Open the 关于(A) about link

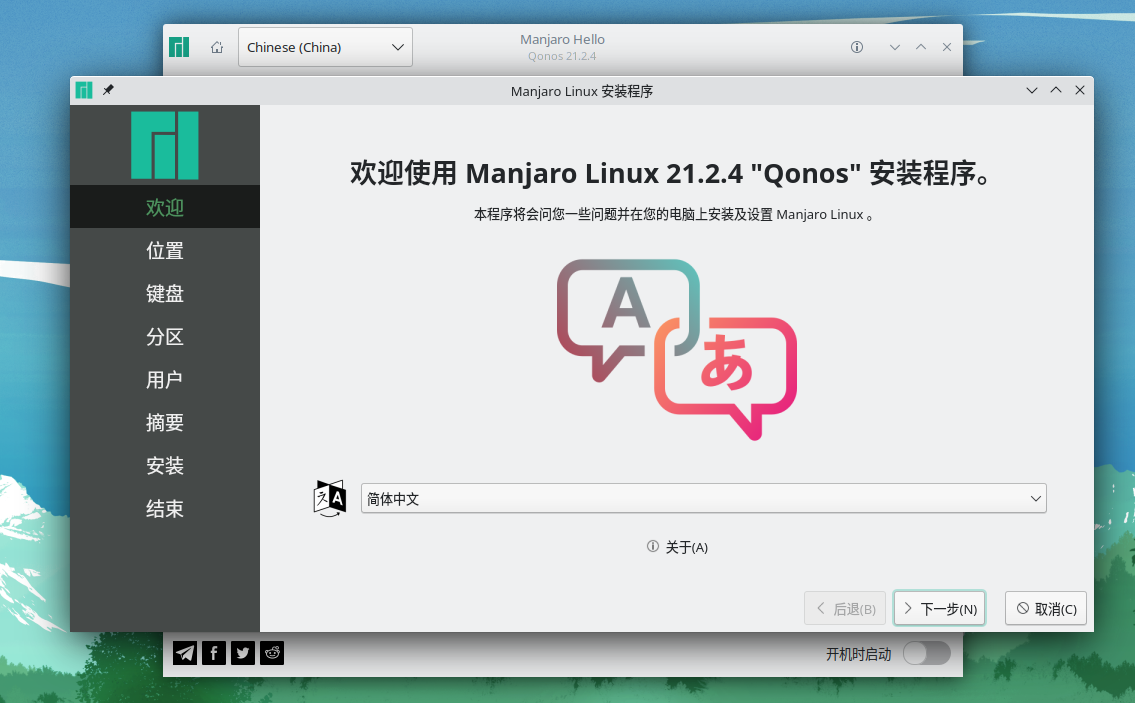click(677, 547)
